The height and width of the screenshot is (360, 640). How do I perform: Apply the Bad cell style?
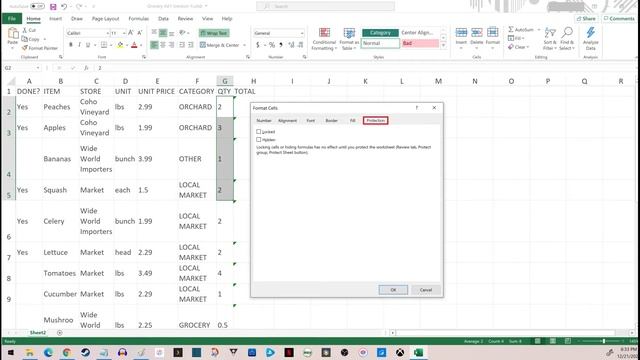pyautogui.click(x=420, y=43)
